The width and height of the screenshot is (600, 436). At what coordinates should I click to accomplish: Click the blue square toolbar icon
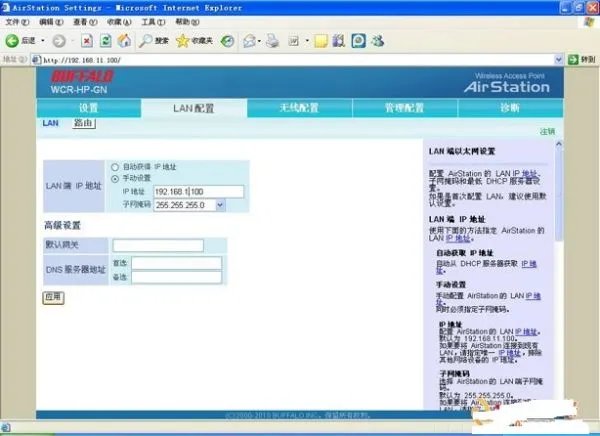coord(359,41)
